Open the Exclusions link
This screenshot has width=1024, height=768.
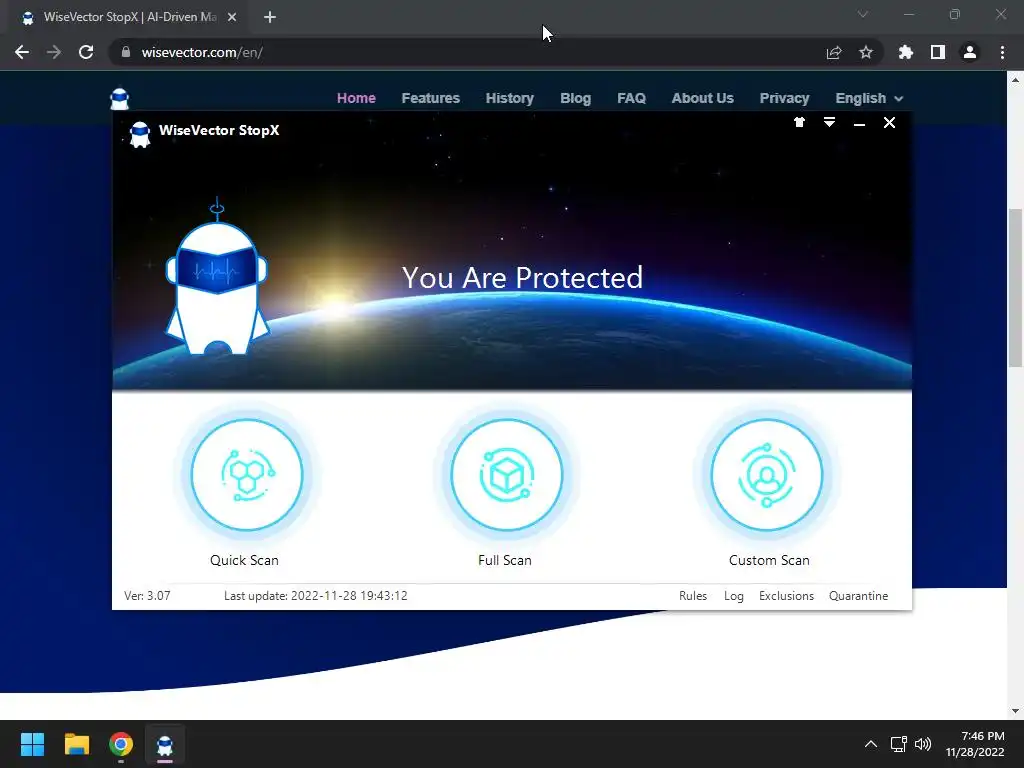click(786, 596)
